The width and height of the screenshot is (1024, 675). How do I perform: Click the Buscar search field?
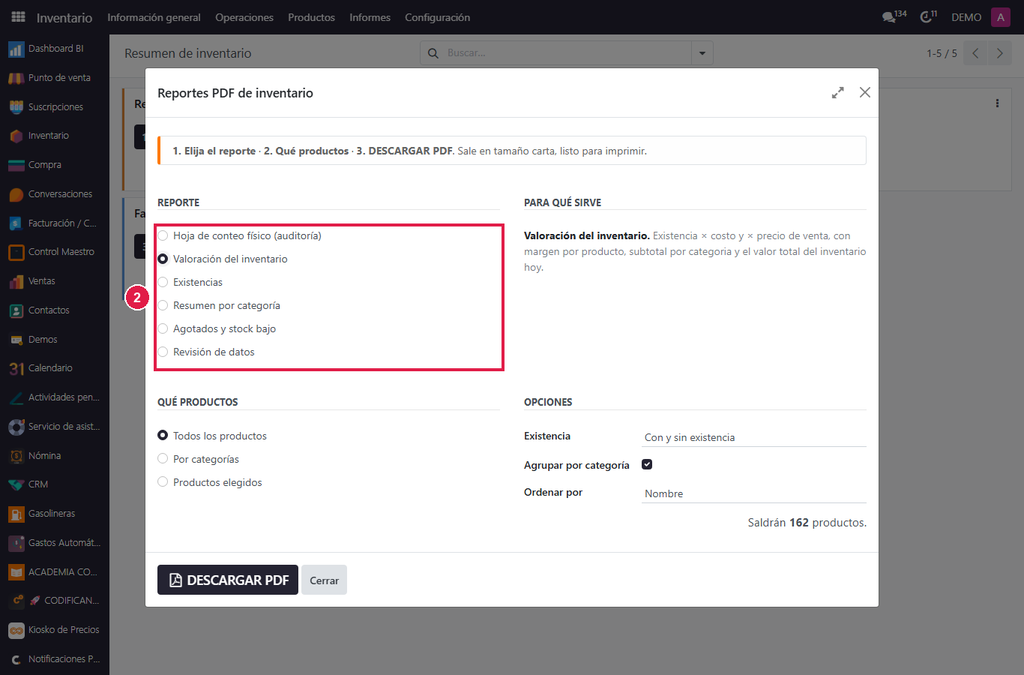tap(566, 53)
